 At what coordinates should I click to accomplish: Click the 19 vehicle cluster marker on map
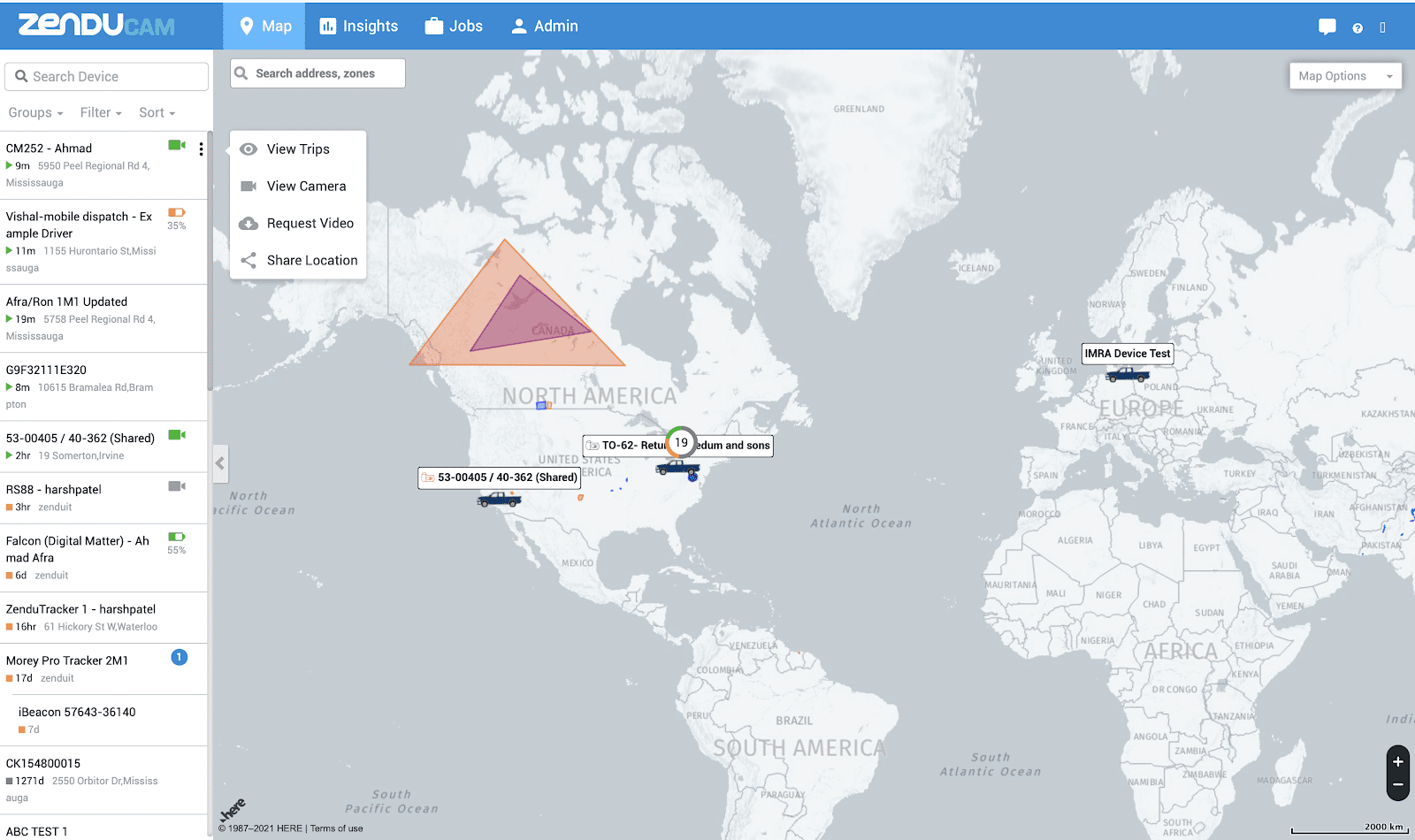[681, 442]
